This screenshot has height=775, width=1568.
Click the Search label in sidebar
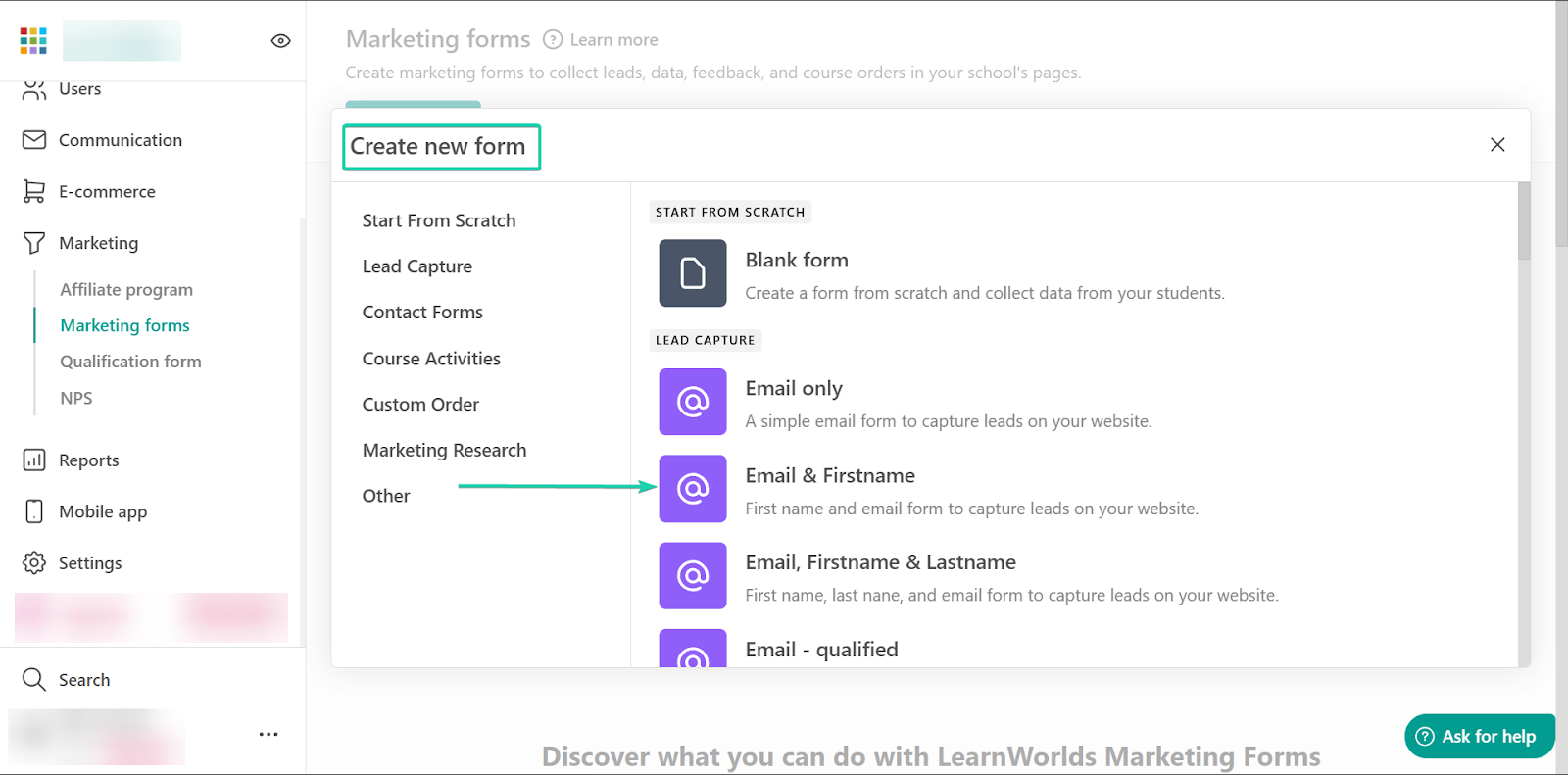84,680
